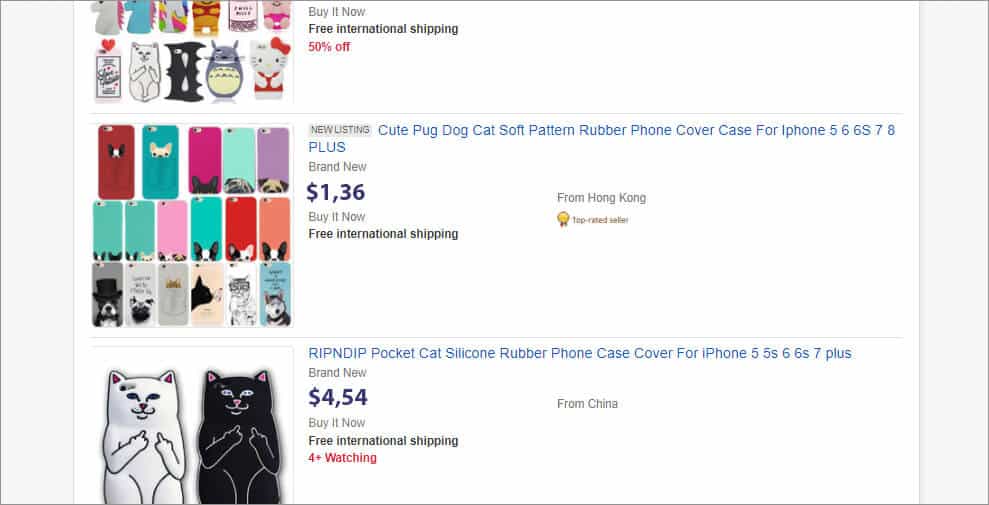Screen dimensions: 989x505
Task: Pick the black Batman-shaped case in top image
Action: 183,73
